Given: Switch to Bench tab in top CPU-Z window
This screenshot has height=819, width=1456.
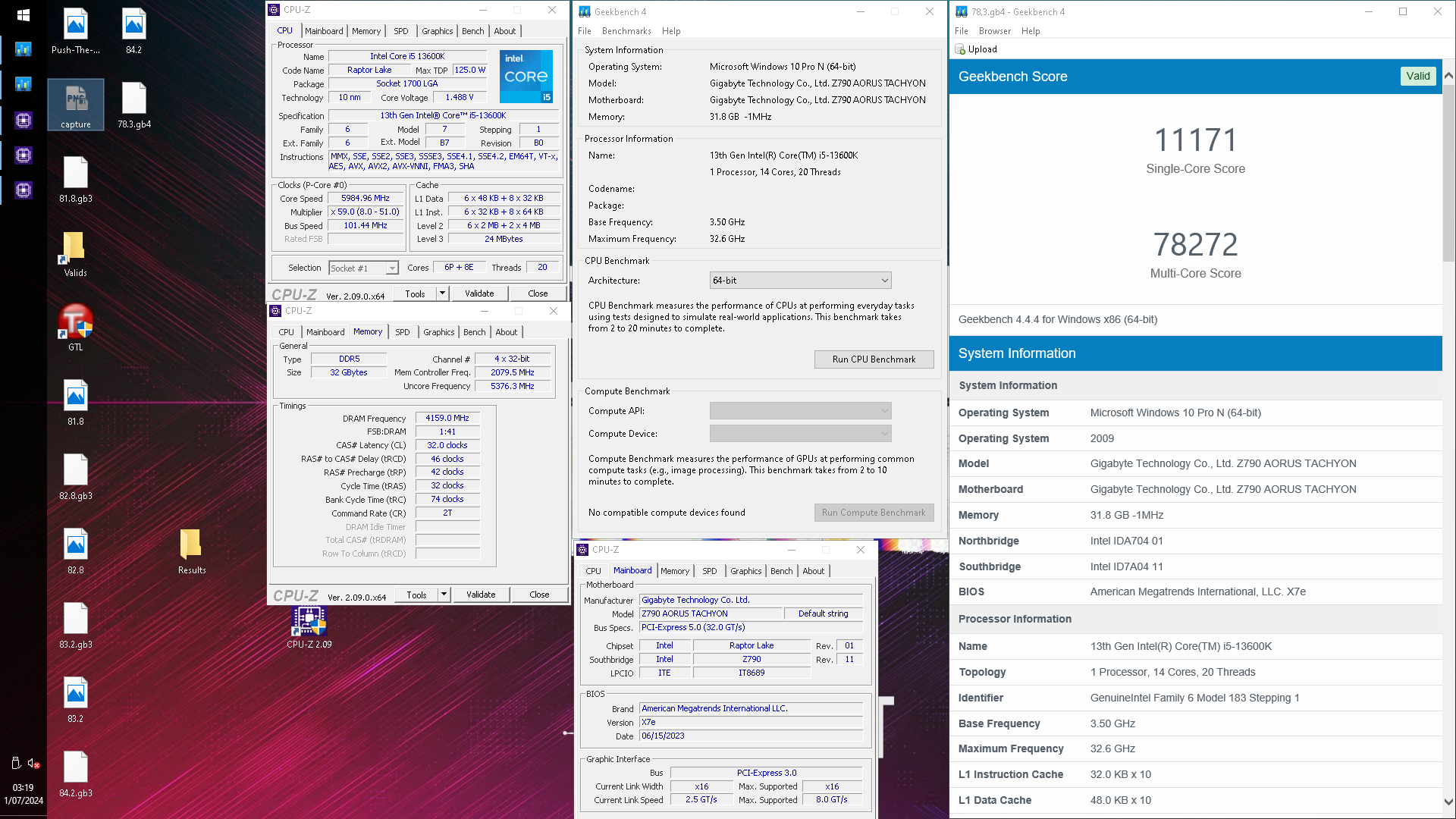Looking at the screenshot, I should coord(472,31).
